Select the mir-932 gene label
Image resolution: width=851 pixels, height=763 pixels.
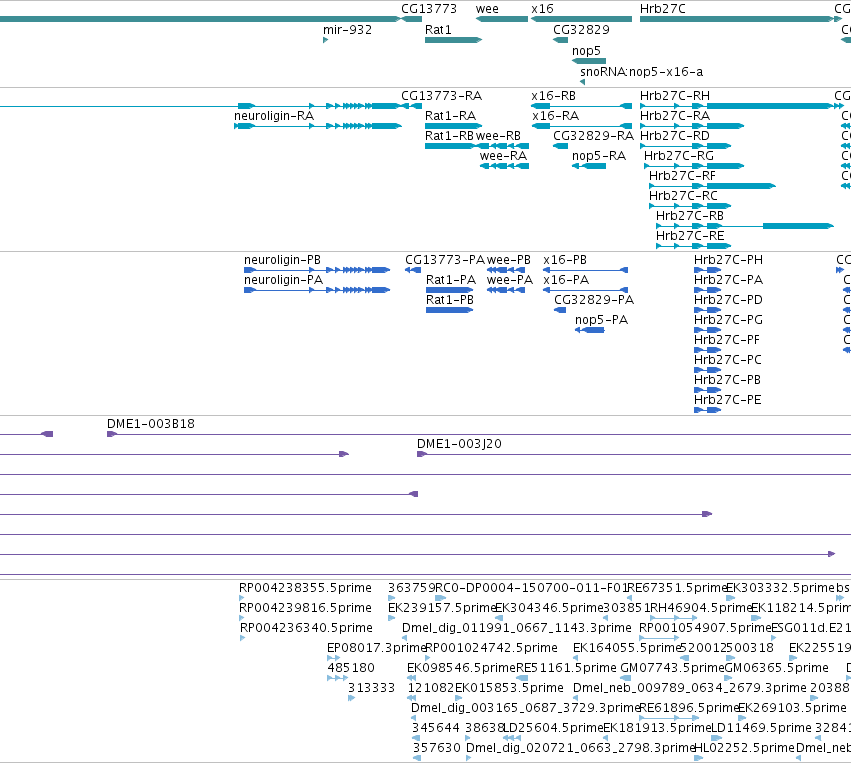click(347, 30)
